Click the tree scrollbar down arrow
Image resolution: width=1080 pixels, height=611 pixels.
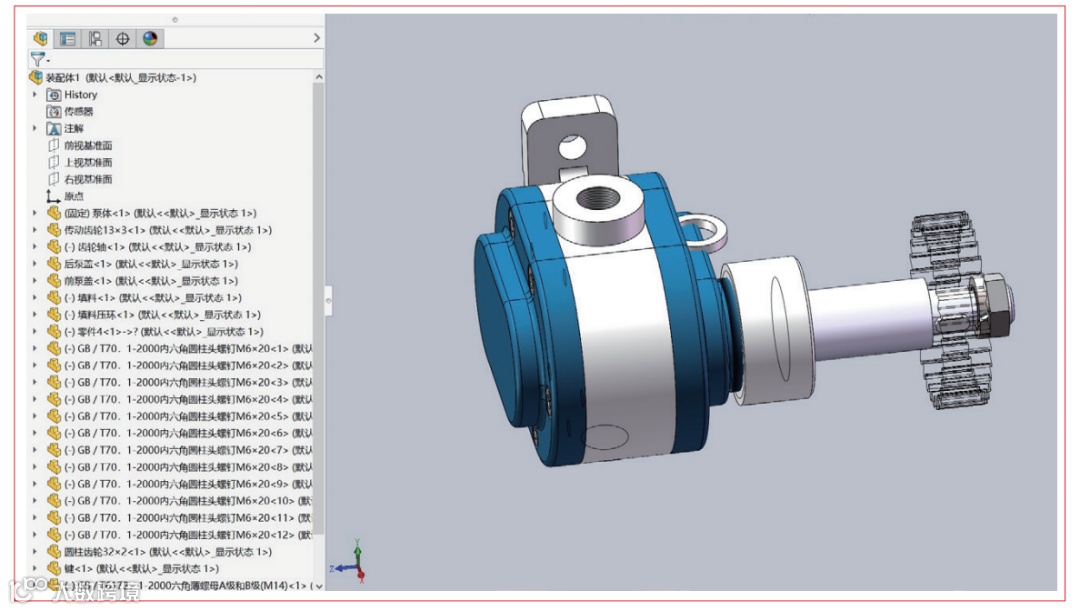pos(318,586)
